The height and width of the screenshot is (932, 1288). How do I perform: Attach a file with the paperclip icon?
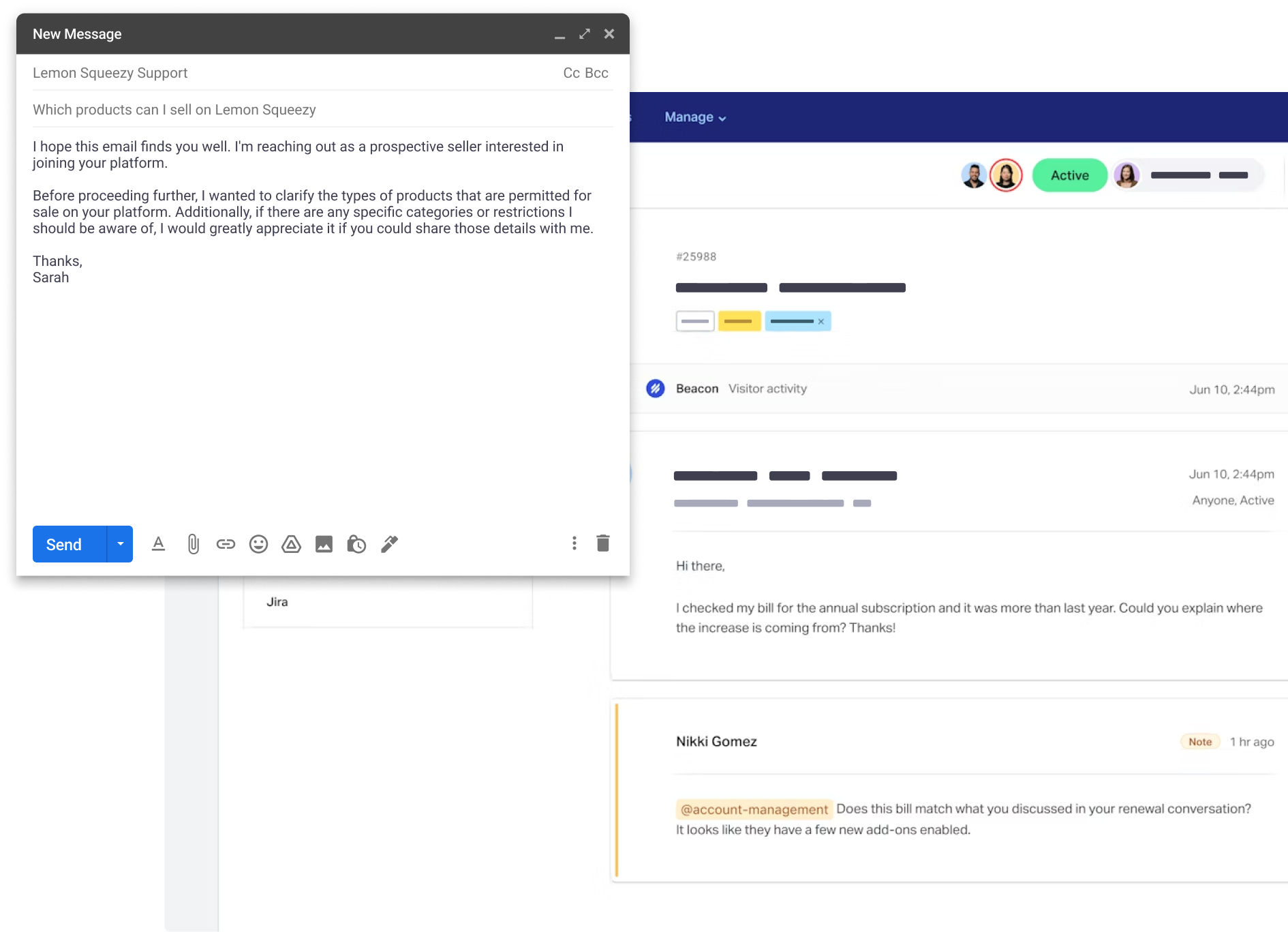tap(193, 544)
